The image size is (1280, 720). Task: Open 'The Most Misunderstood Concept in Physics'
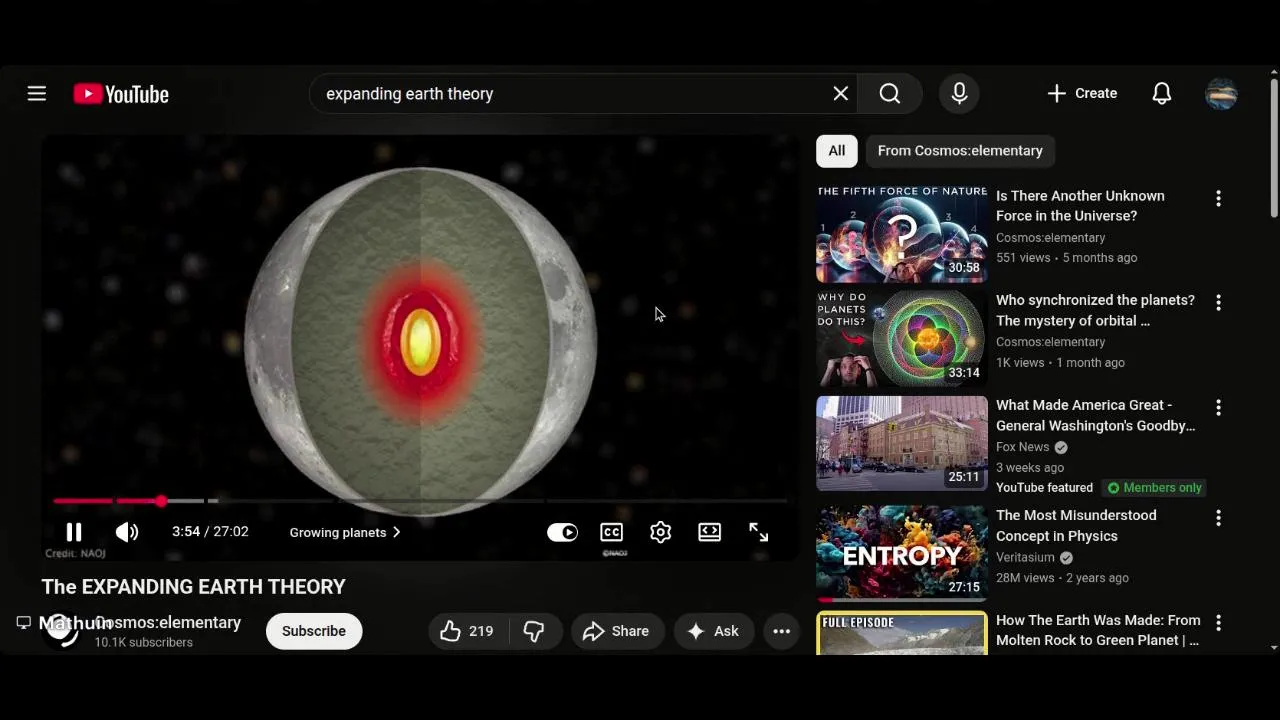pyautogui.click(x=1076, y=525)
